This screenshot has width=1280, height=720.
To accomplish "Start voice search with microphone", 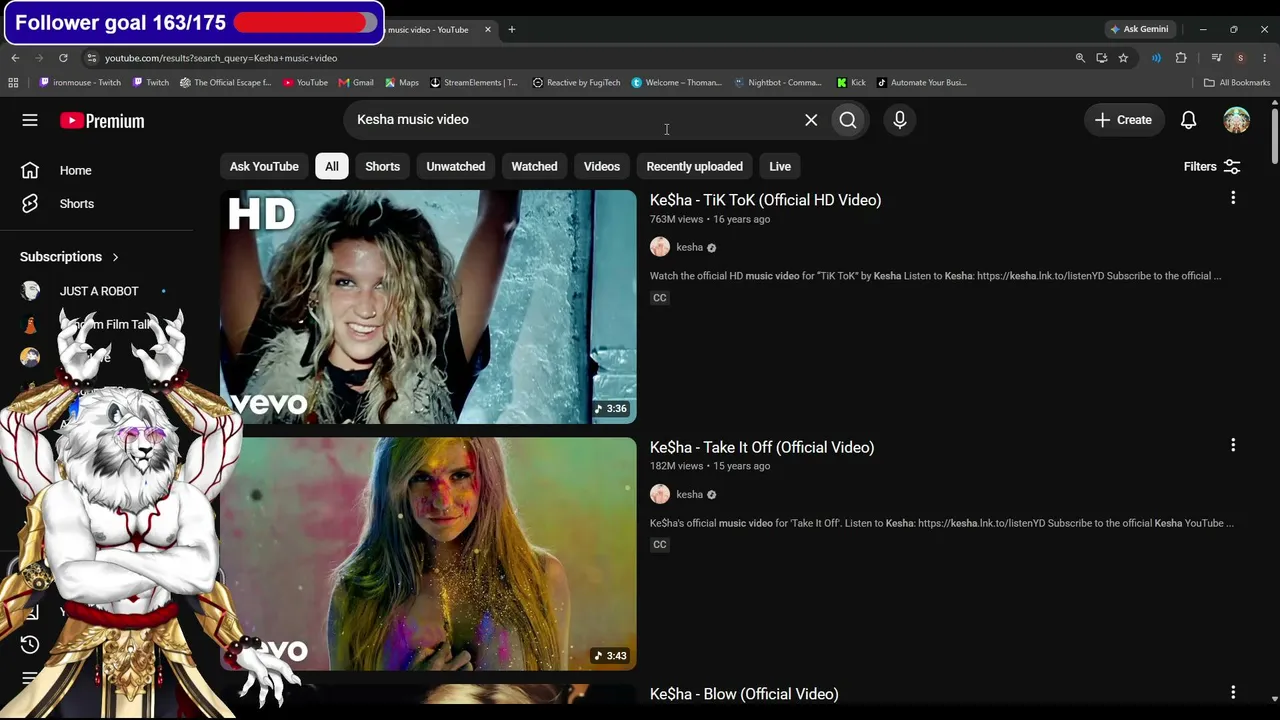I will coord(900,120).
